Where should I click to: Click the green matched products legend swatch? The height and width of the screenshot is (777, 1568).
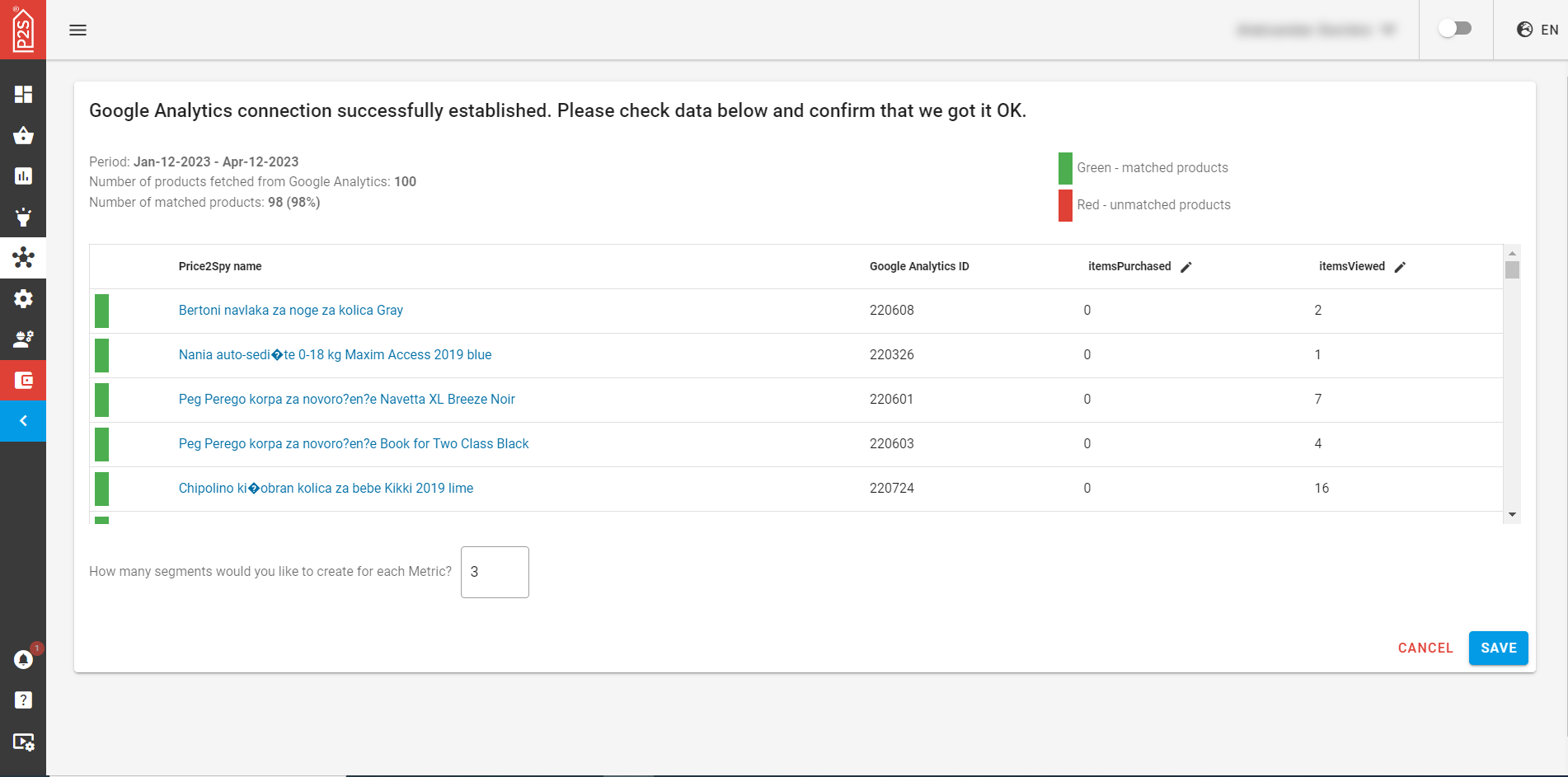(1065, 168)
